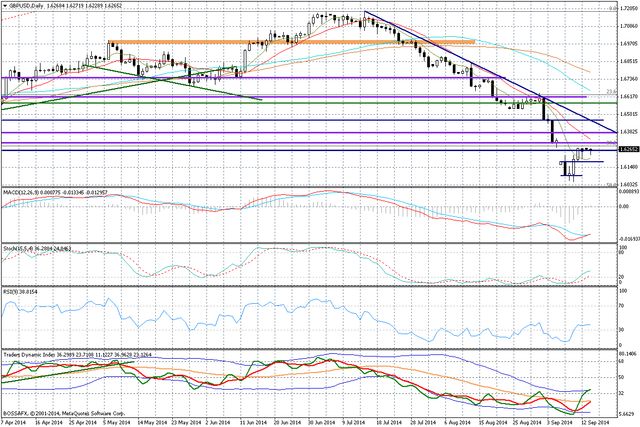Click the 30 Jun 2014 date label
This screenshot has width=640, height=427.
(x=321, y=422)
